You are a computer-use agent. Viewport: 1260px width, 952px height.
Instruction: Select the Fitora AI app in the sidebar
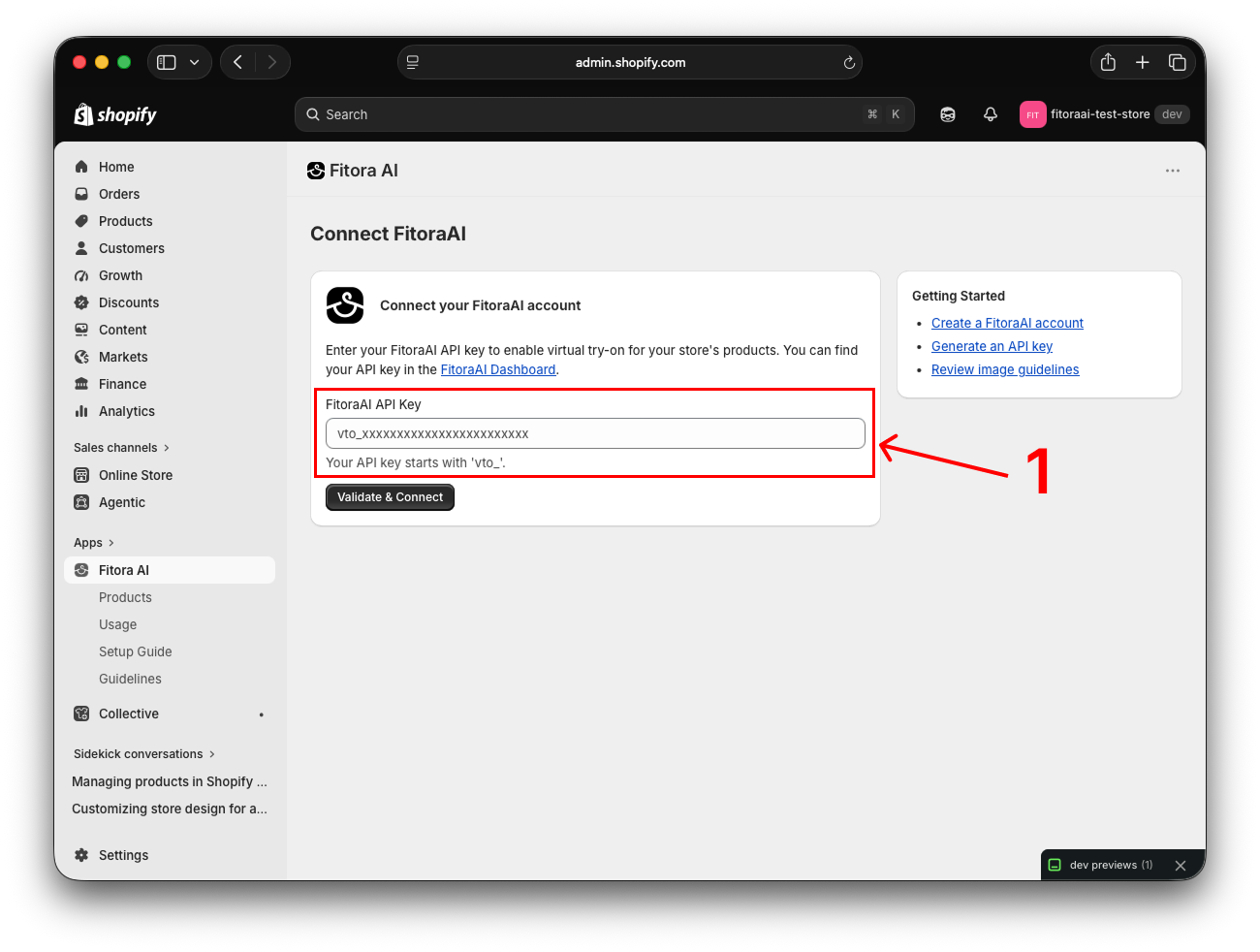[x=170, y=570]
